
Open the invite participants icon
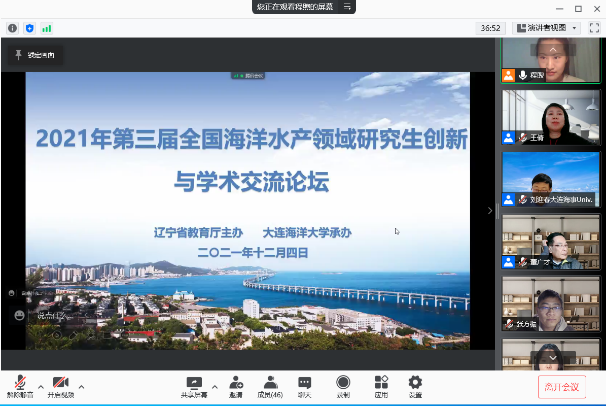tap(236, 387)
